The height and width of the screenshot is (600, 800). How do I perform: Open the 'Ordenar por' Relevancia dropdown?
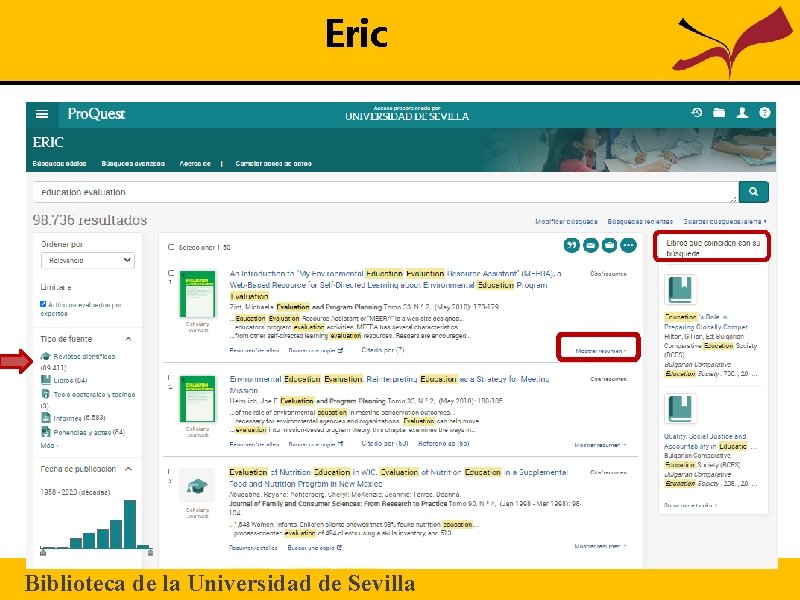click(x=88, y=260)
